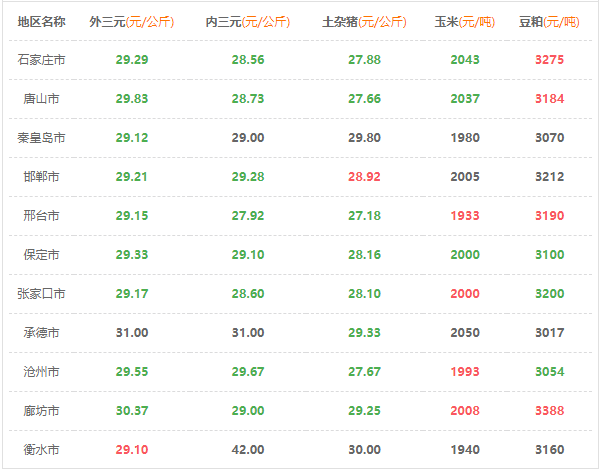
Task: Select the 张家口市 region name
Action: point(42,294)
